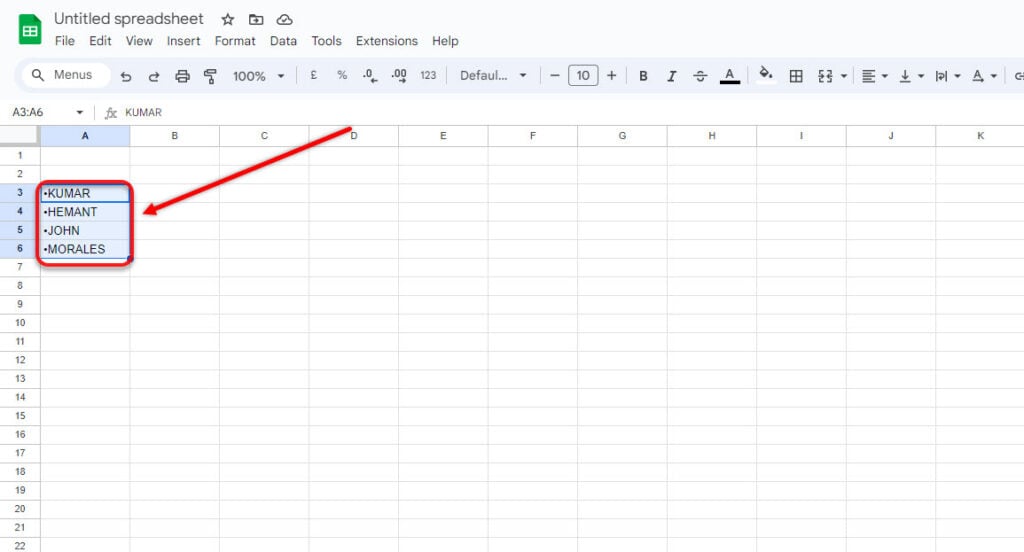The height and width of the screenshot is (552, 1024).
Task: Activate the Paint format tool
Action: (x=210, y=76)
